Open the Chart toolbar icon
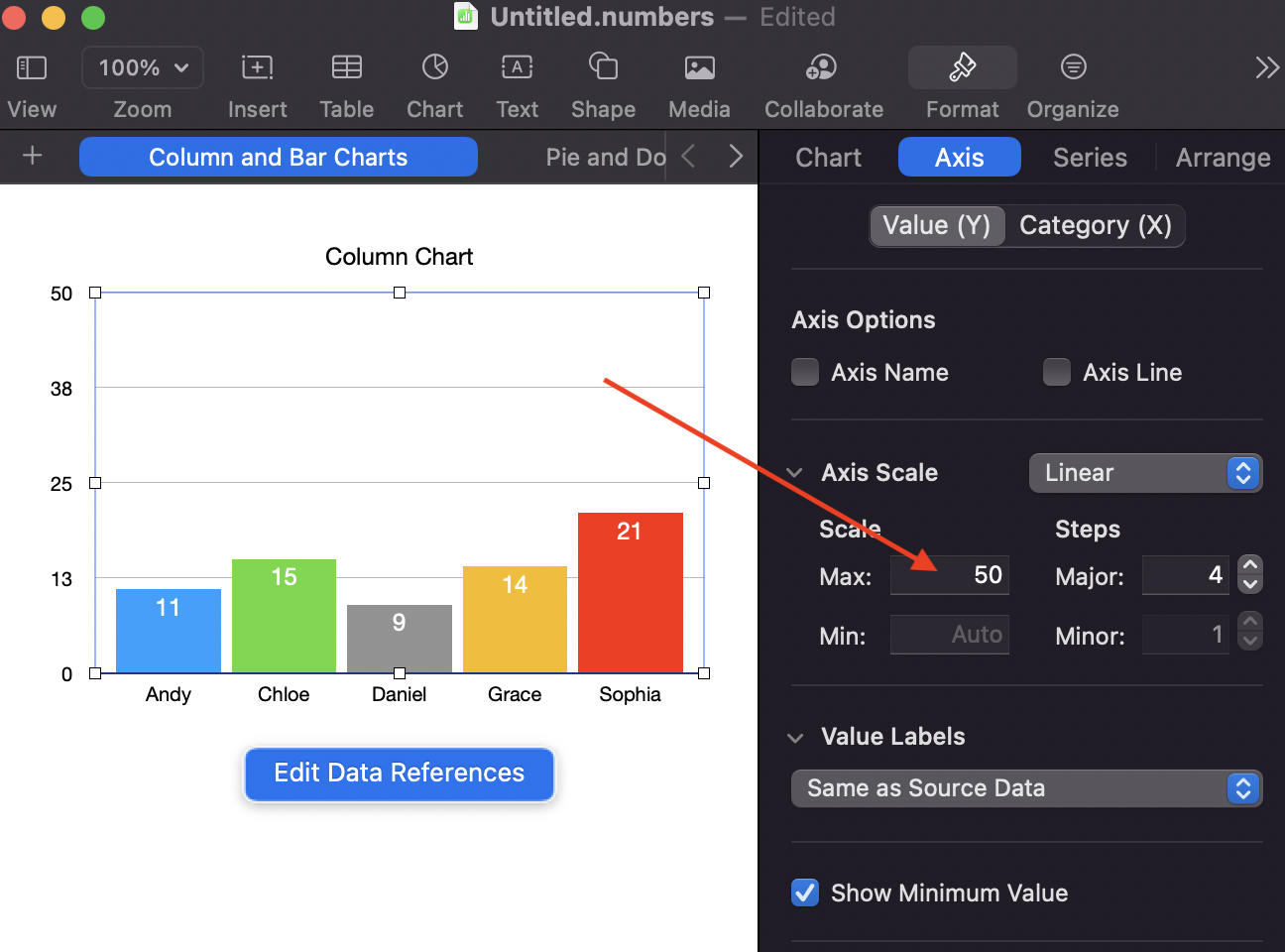 [x=435, y=67]
